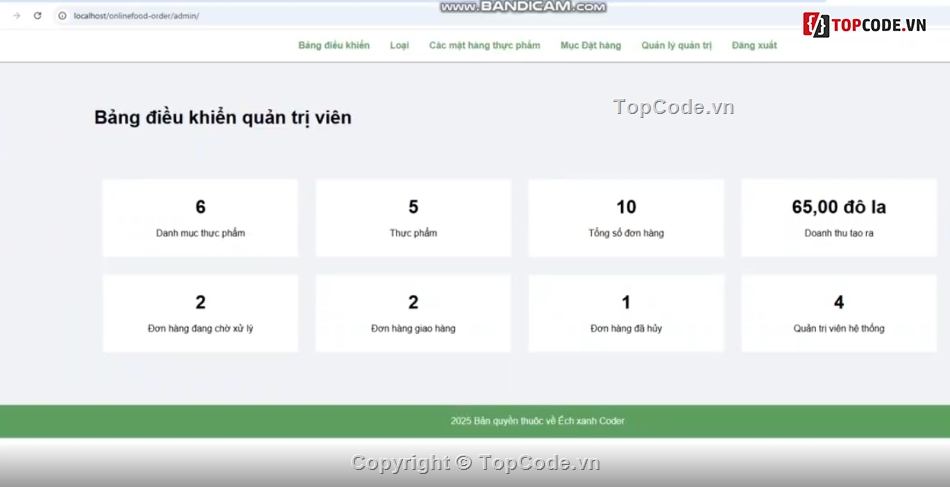Click the Đơn hàng đang chờ xử lý label
This screenshot has width=950, height=487.
click(x=201, y=328)
